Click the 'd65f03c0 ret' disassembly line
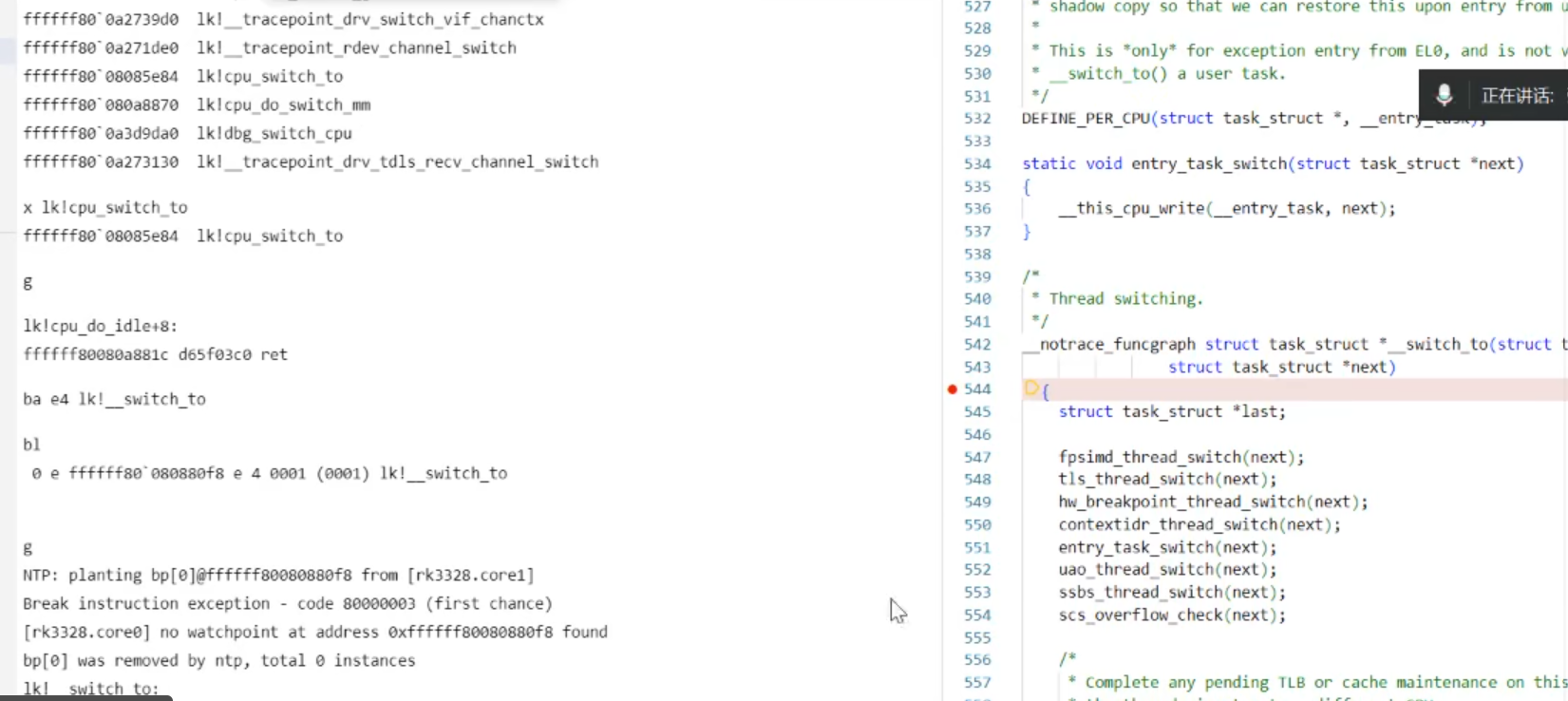Image resolution: width=1568 pixels, height=701 pixels. [155, 355]
